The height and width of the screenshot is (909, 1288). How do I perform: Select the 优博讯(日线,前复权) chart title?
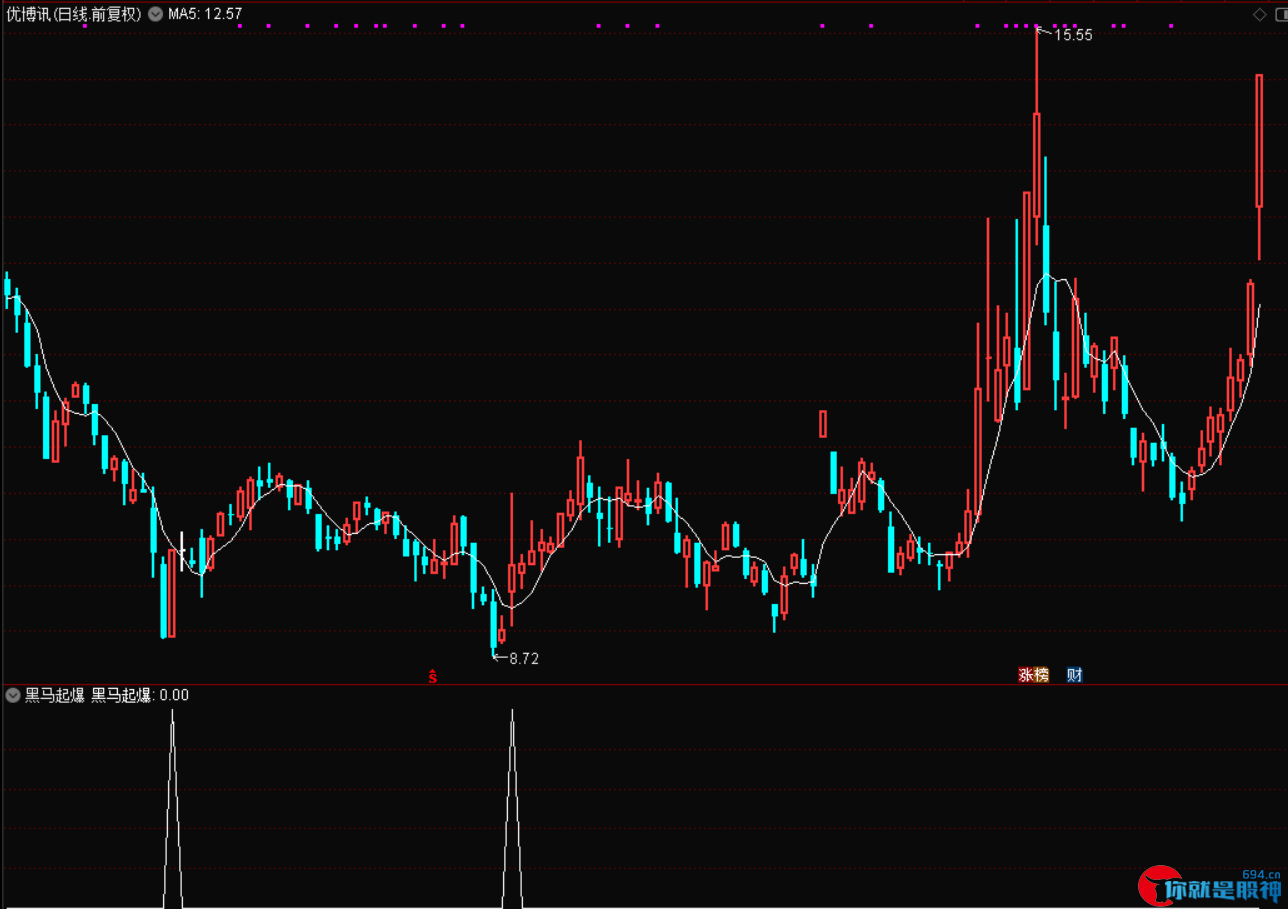click(x=74, y=14)
